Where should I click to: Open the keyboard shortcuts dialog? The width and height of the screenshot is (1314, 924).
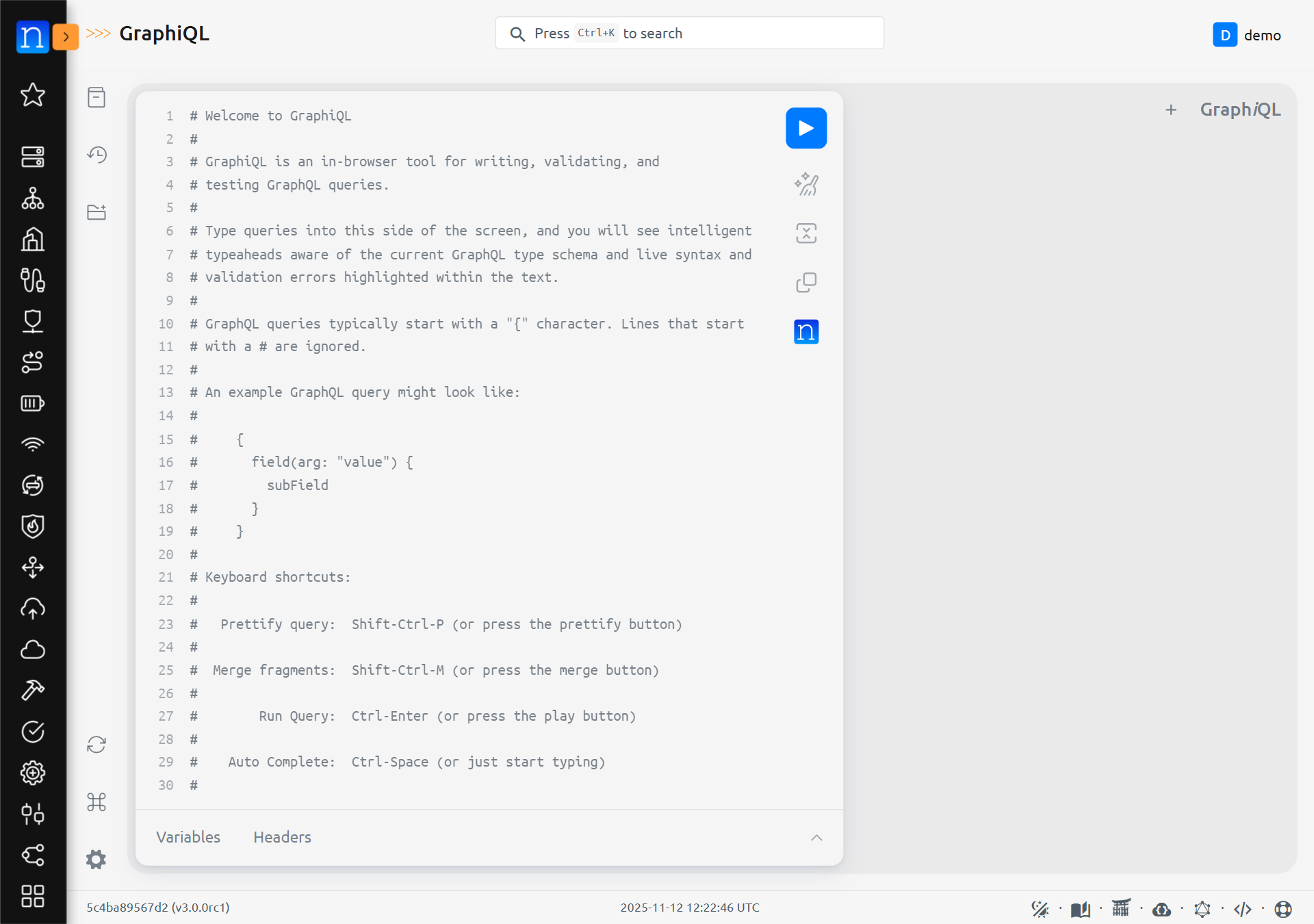coord(96,801)
